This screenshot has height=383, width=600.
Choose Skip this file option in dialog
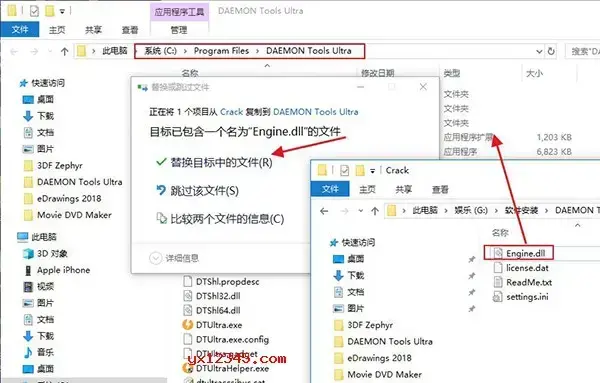tap(197, 191)
